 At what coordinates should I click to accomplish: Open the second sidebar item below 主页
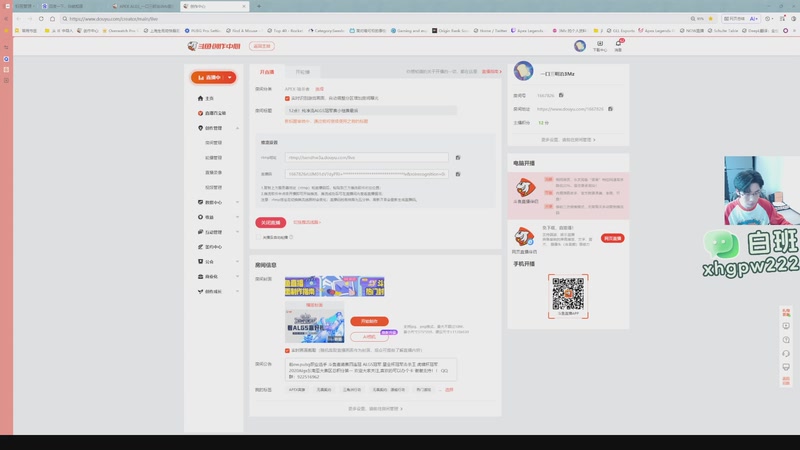[212, 113]
